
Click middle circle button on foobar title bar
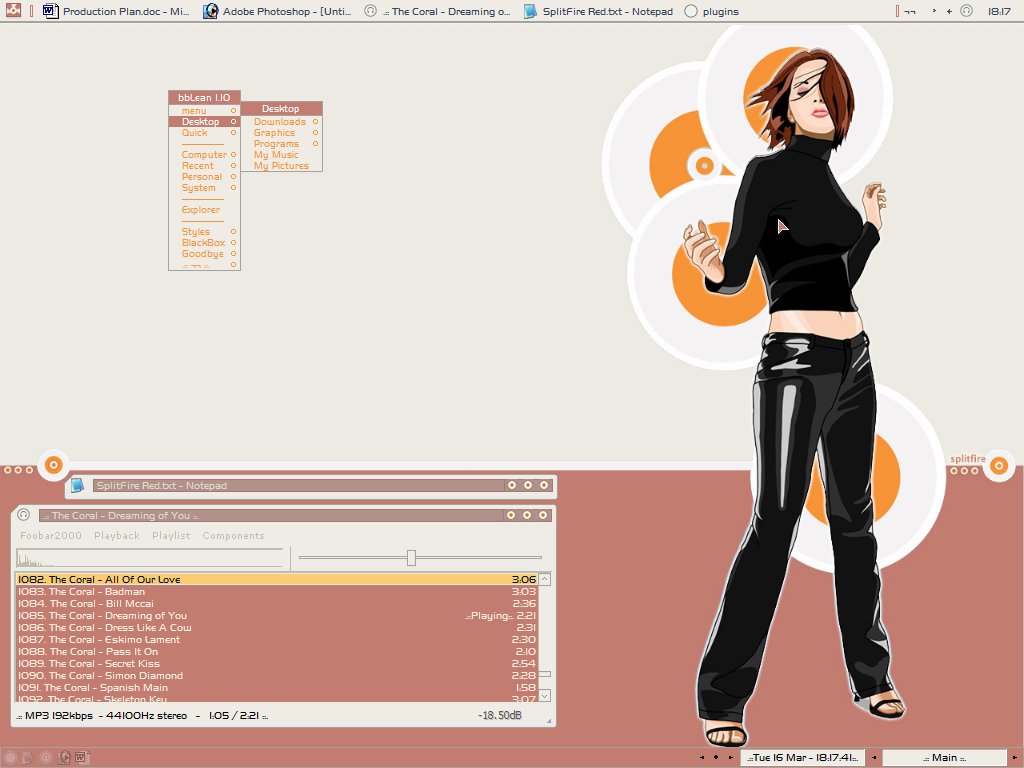click(x=527, y=515)
